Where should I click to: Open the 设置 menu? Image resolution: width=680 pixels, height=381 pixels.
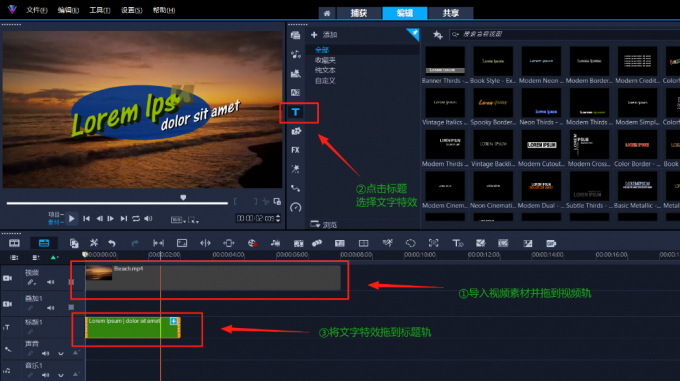[131, 10]
